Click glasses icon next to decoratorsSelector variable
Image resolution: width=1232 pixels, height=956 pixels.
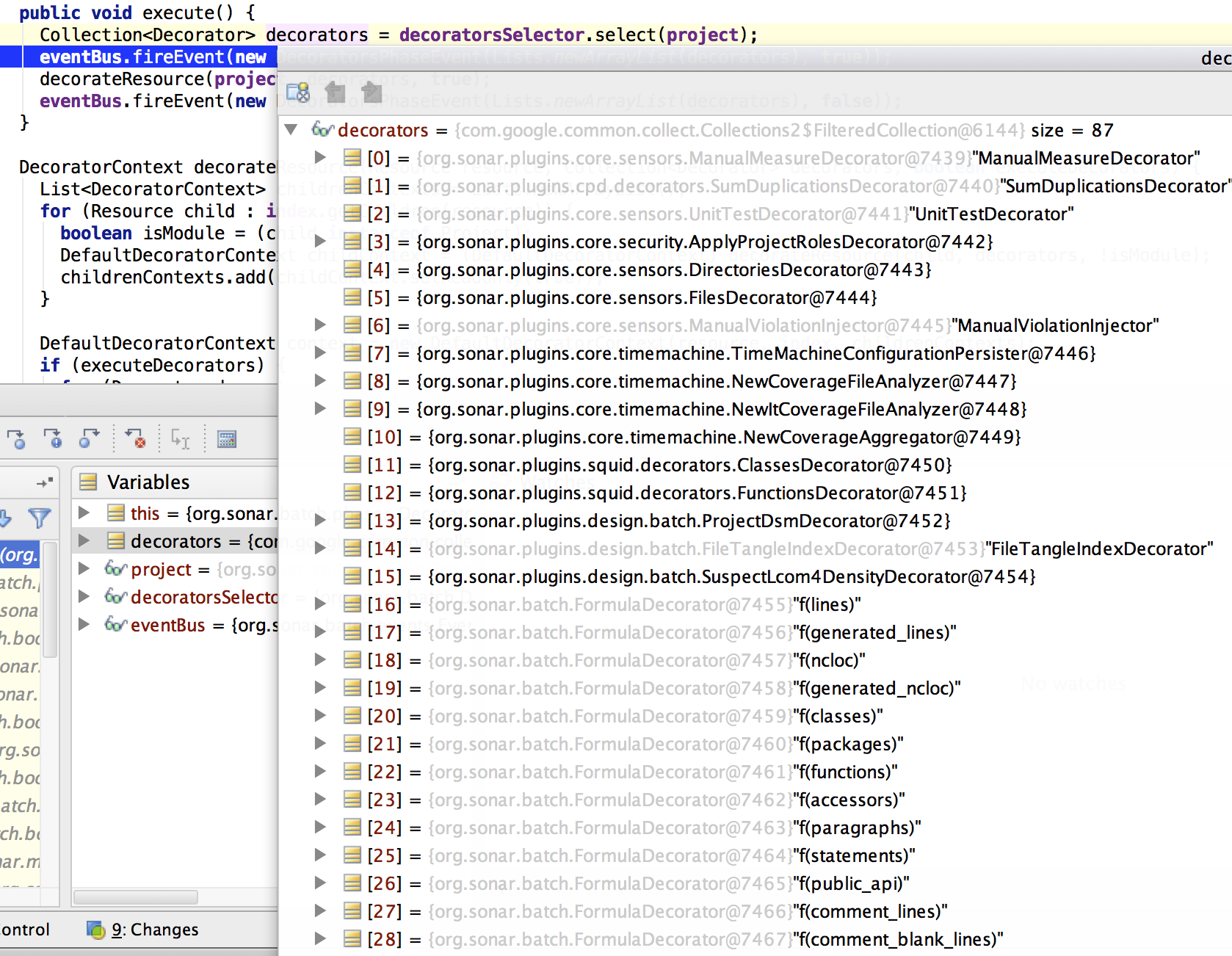point(116,597)
